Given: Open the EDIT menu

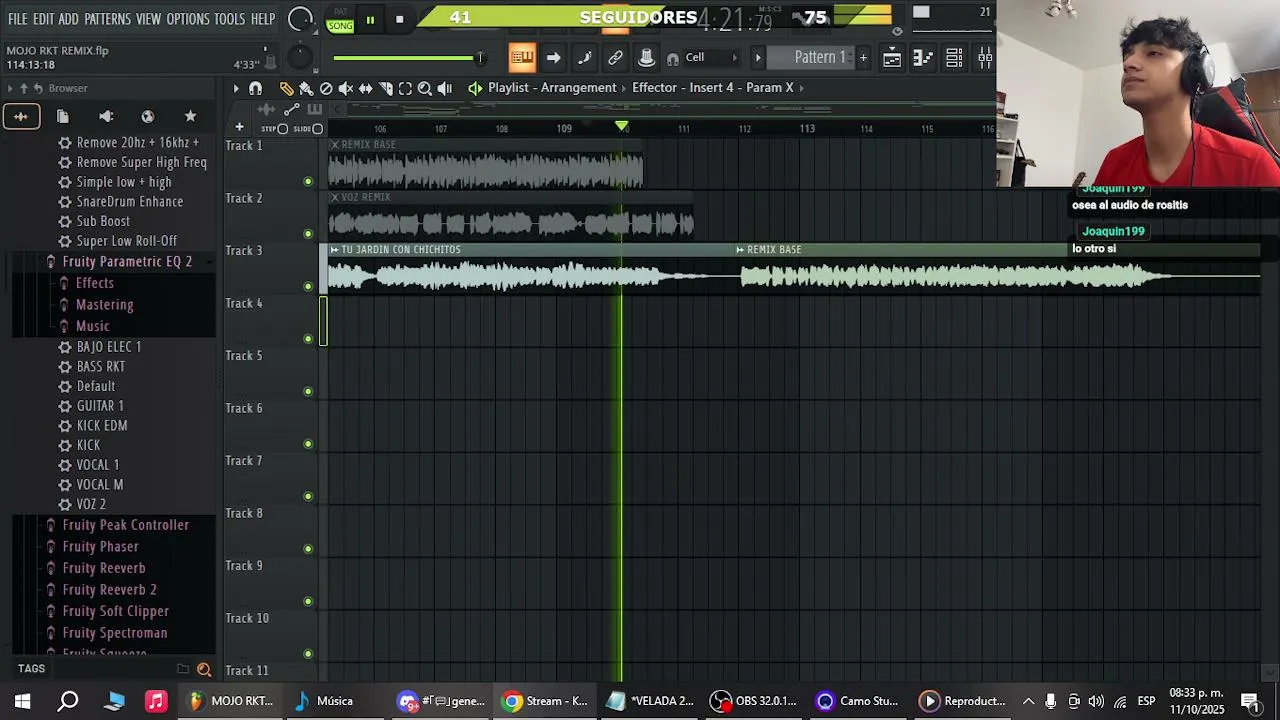Looking at the screenshot, I should tap(43, 19).
